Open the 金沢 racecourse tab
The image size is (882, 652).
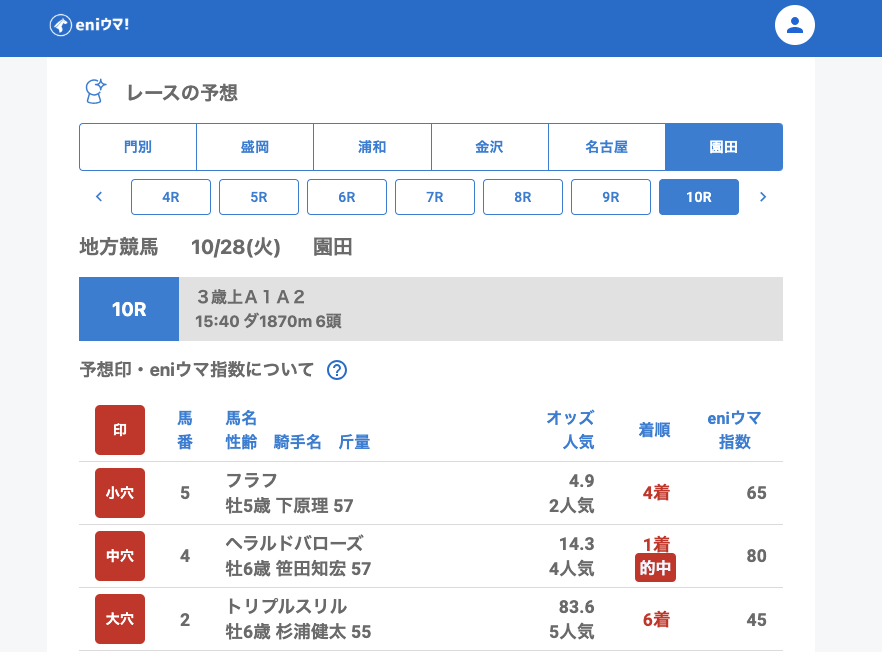pyautogui.click(x=489, y=147)
